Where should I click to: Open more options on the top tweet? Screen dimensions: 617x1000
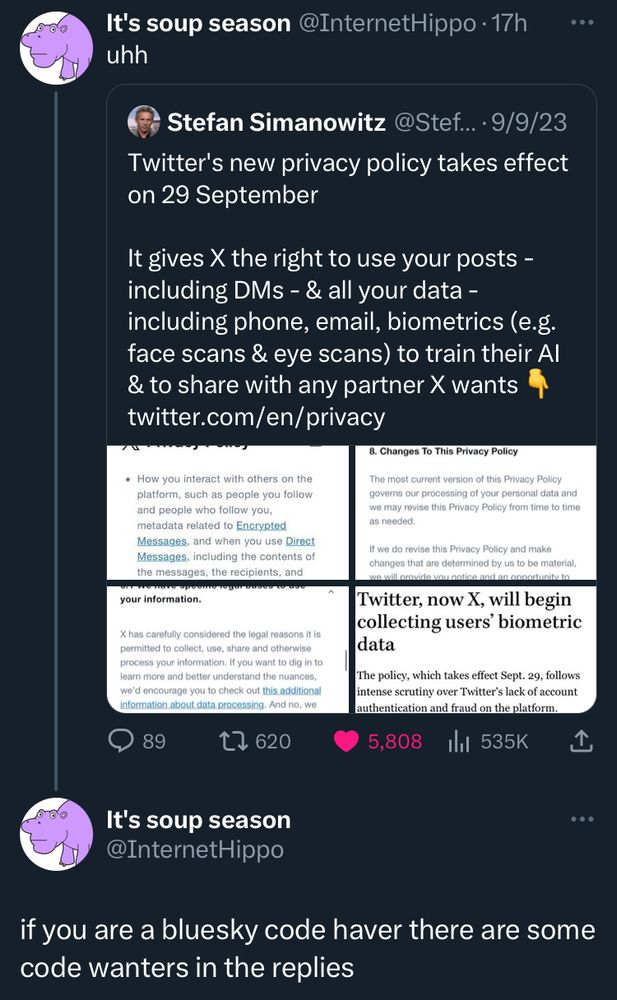pos(582,22)
